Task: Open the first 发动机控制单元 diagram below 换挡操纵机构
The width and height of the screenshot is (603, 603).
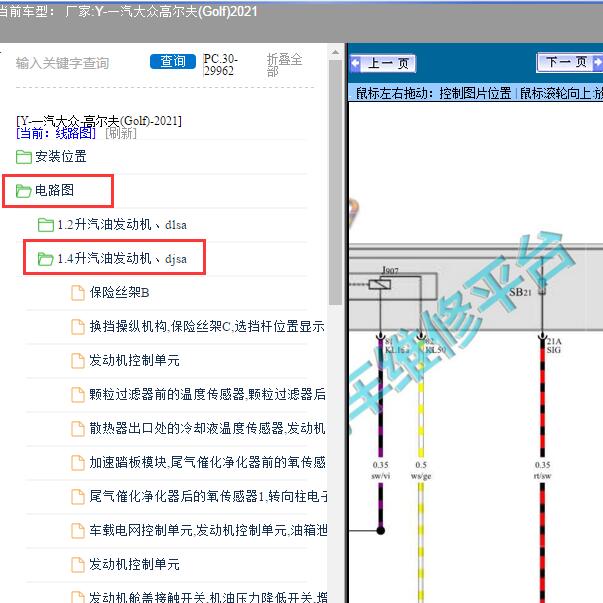Action: (x=134, y=361)
